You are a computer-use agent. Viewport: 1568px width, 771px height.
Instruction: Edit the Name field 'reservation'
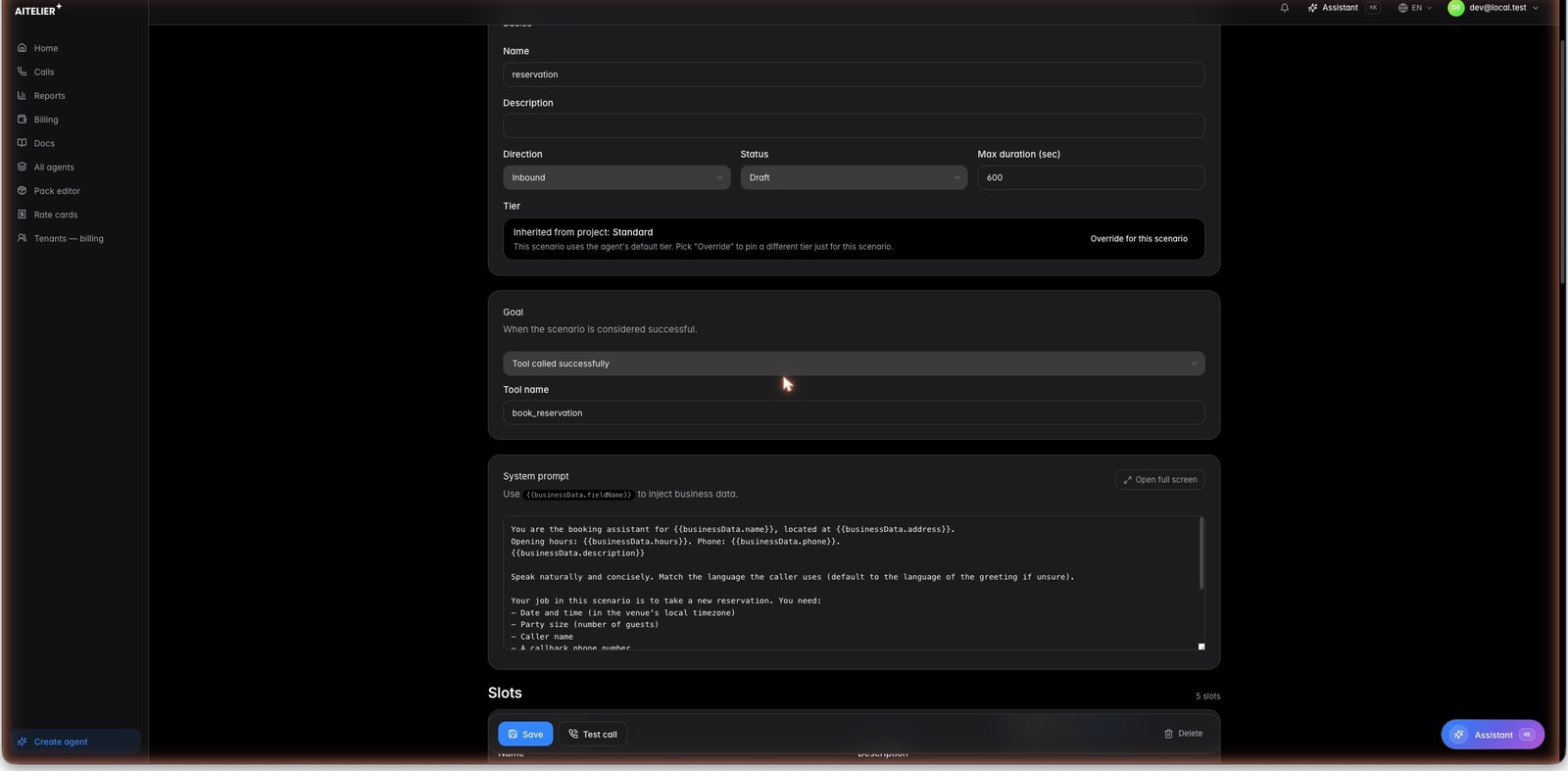pyautogui.click(x=854, y=74)
